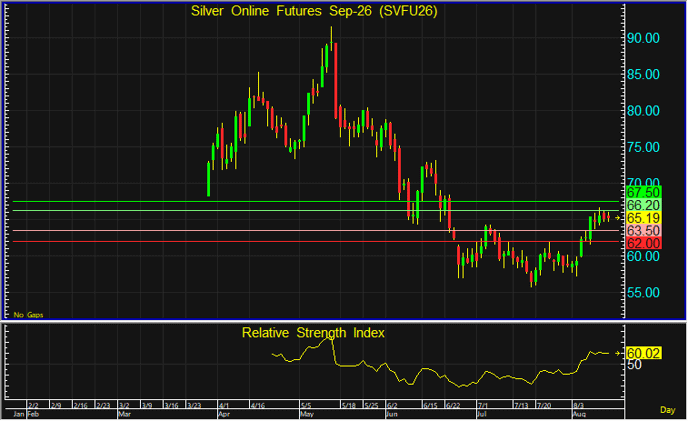
Task: Click the 3/2 date on time axis
Action: tap(124, 405)
